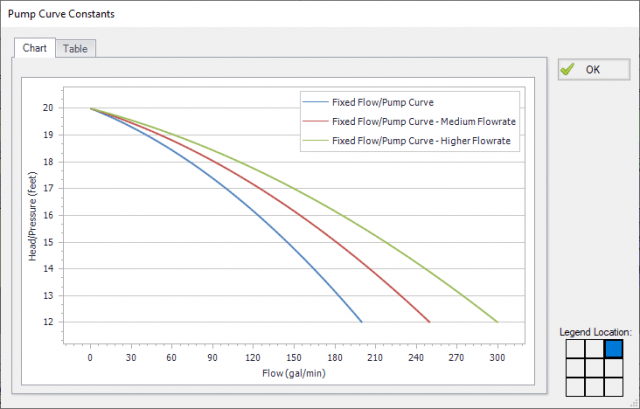Click the y-axis value 20

pyautogui.click(x=48, y=108)
